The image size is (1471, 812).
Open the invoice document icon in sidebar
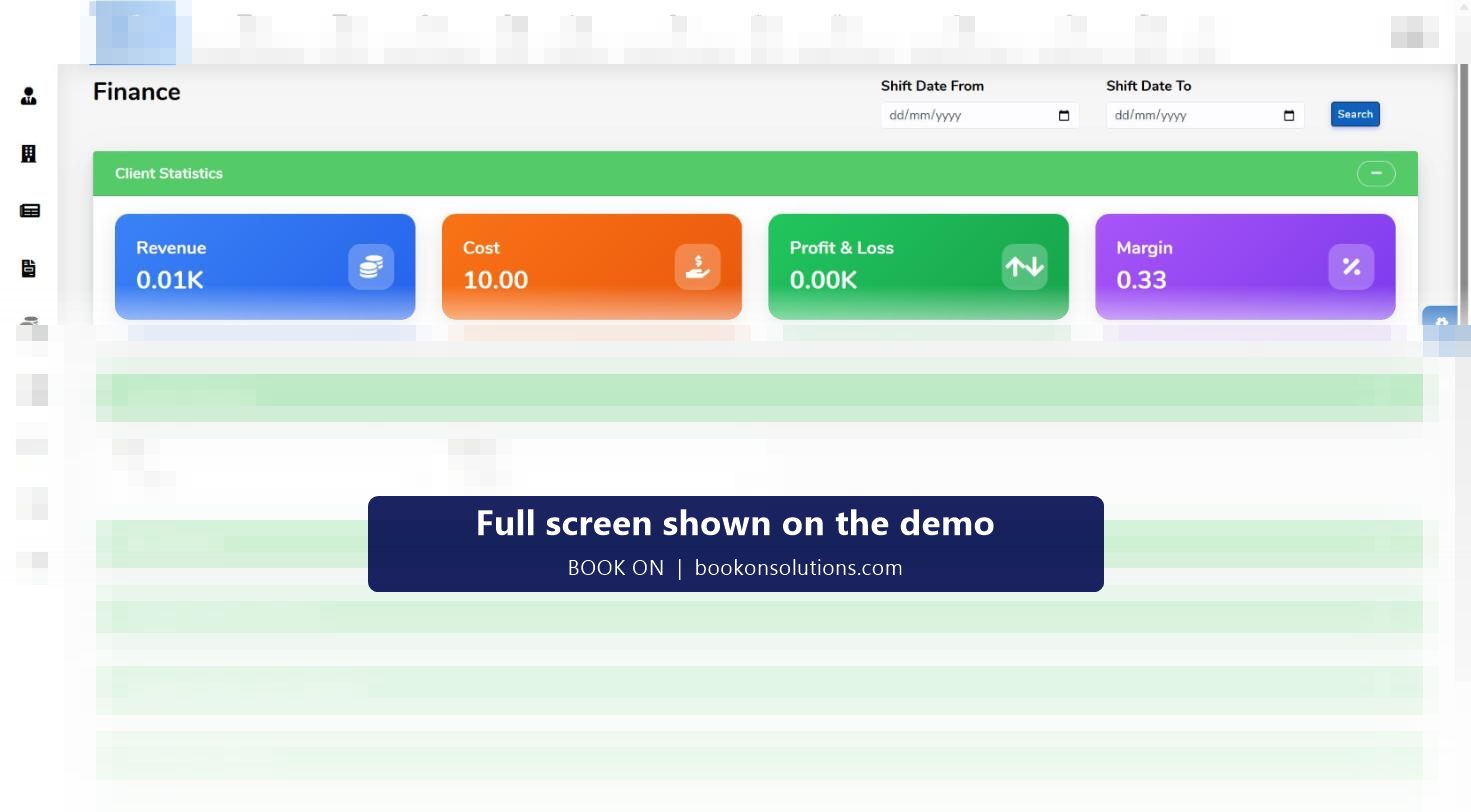pos(28,268)
